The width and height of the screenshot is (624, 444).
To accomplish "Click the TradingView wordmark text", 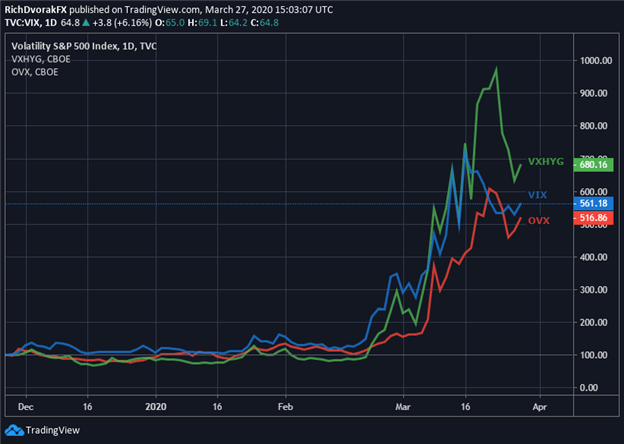I will (53, 430).
